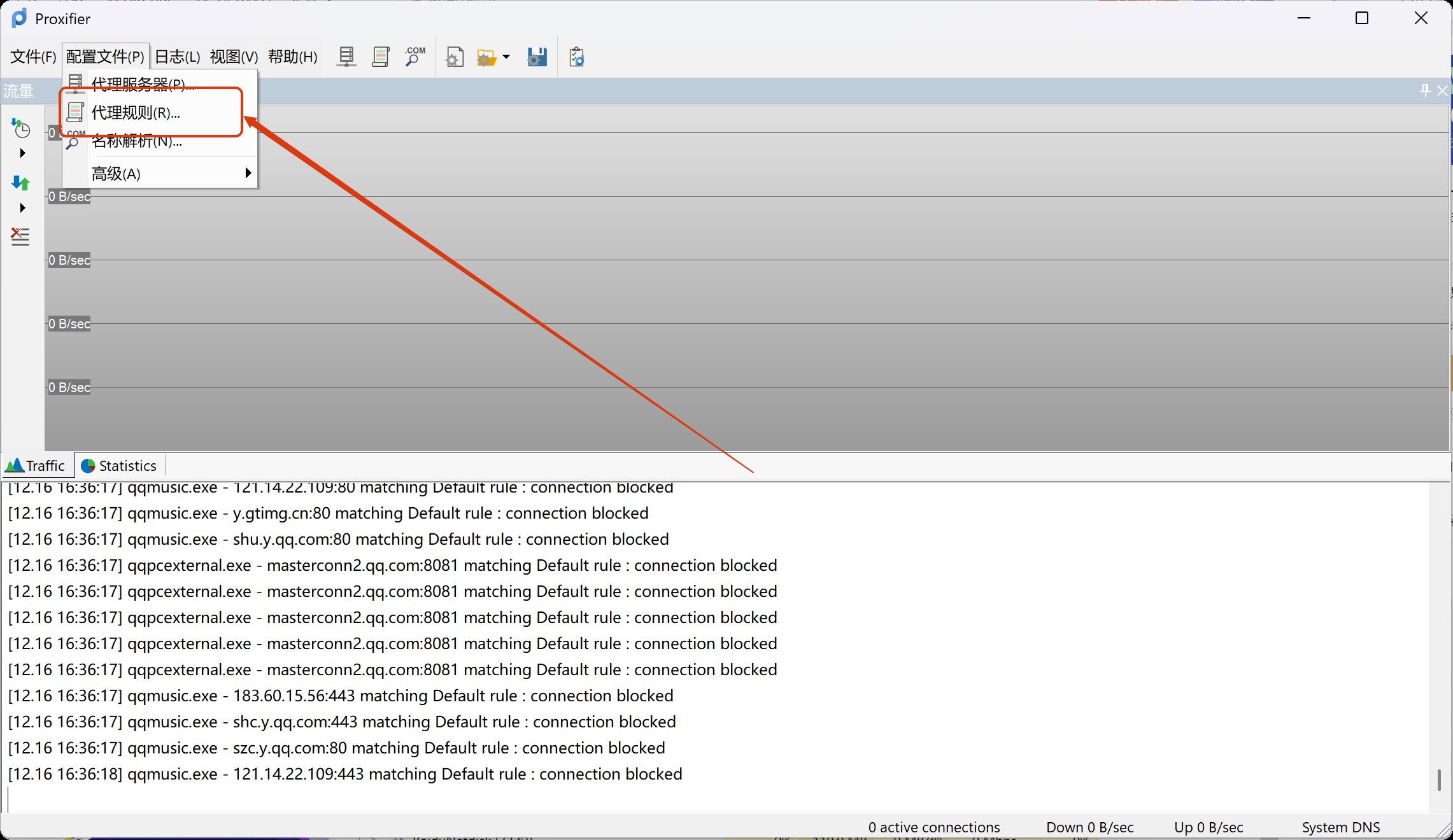1453x840 pixels.
Task: Expand the open profile dropdown arrow
Action: click(x=506, y=57)
